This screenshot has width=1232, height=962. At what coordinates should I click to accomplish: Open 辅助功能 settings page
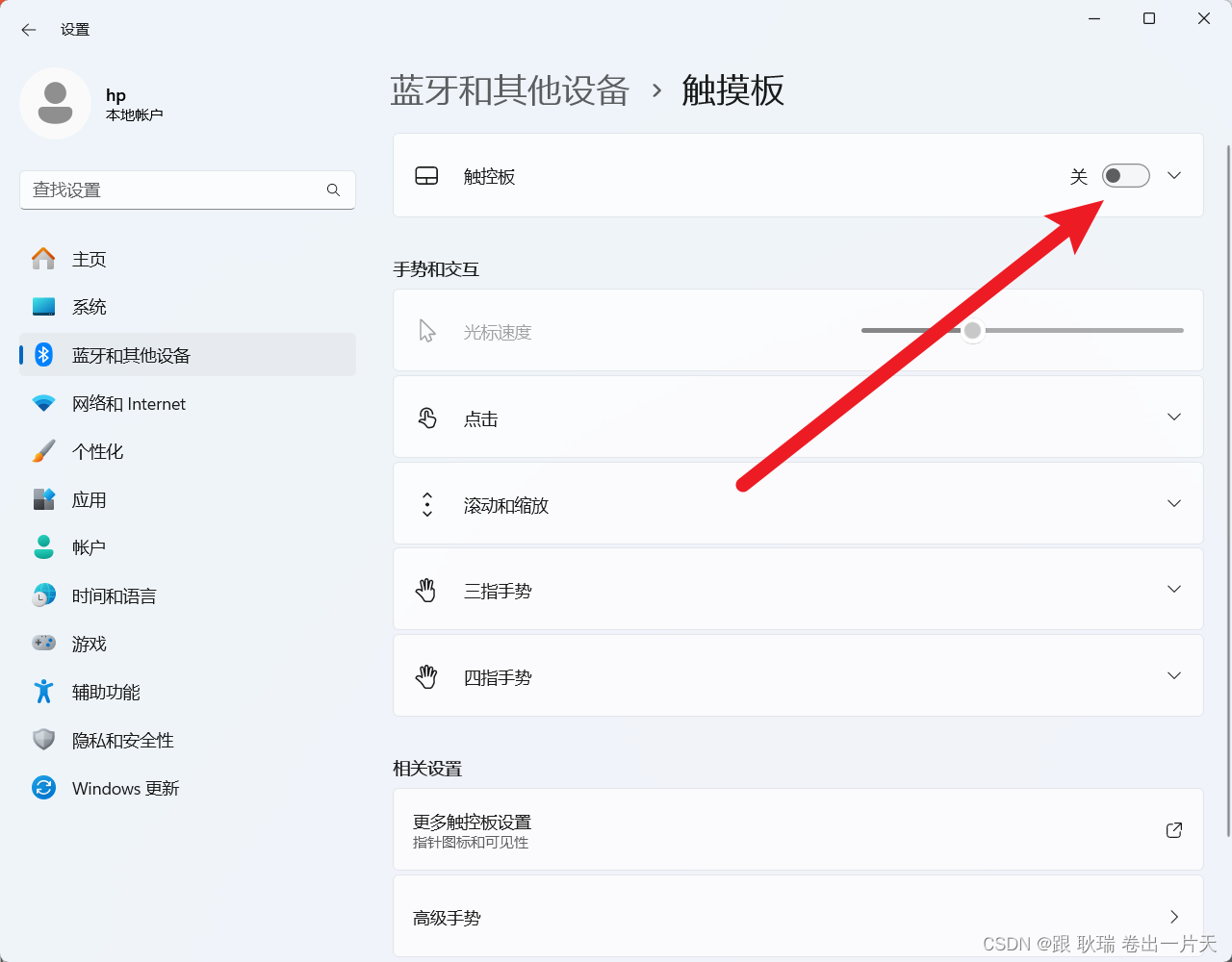point(188,692)
